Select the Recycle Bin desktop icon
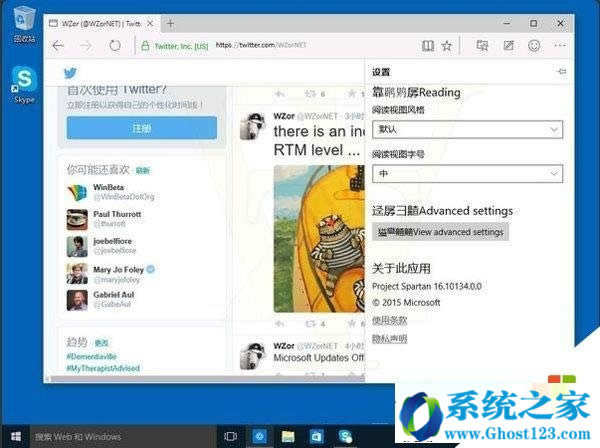 (24, 24)
